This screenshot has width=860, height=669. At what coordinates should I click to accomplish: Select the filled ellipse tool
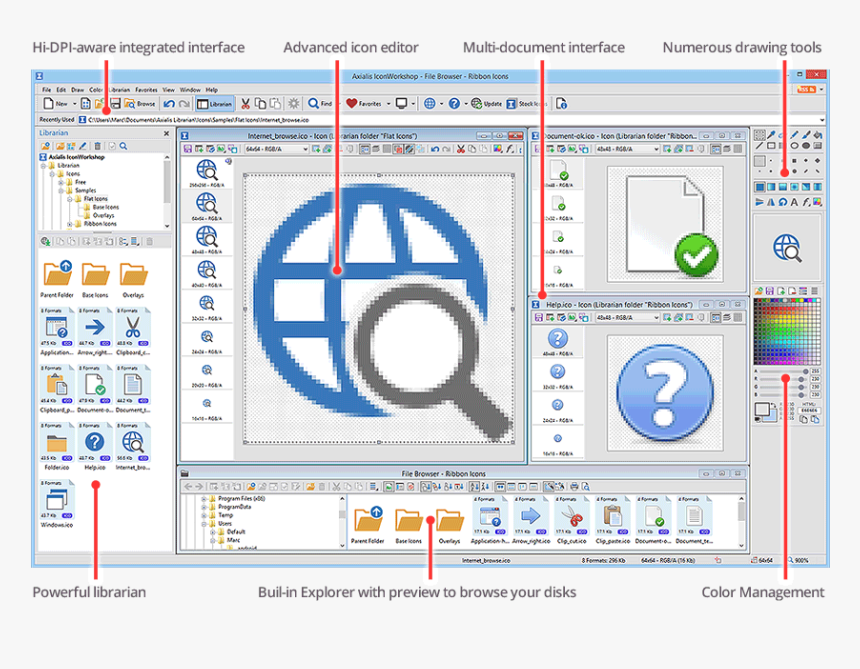point(806,146)
